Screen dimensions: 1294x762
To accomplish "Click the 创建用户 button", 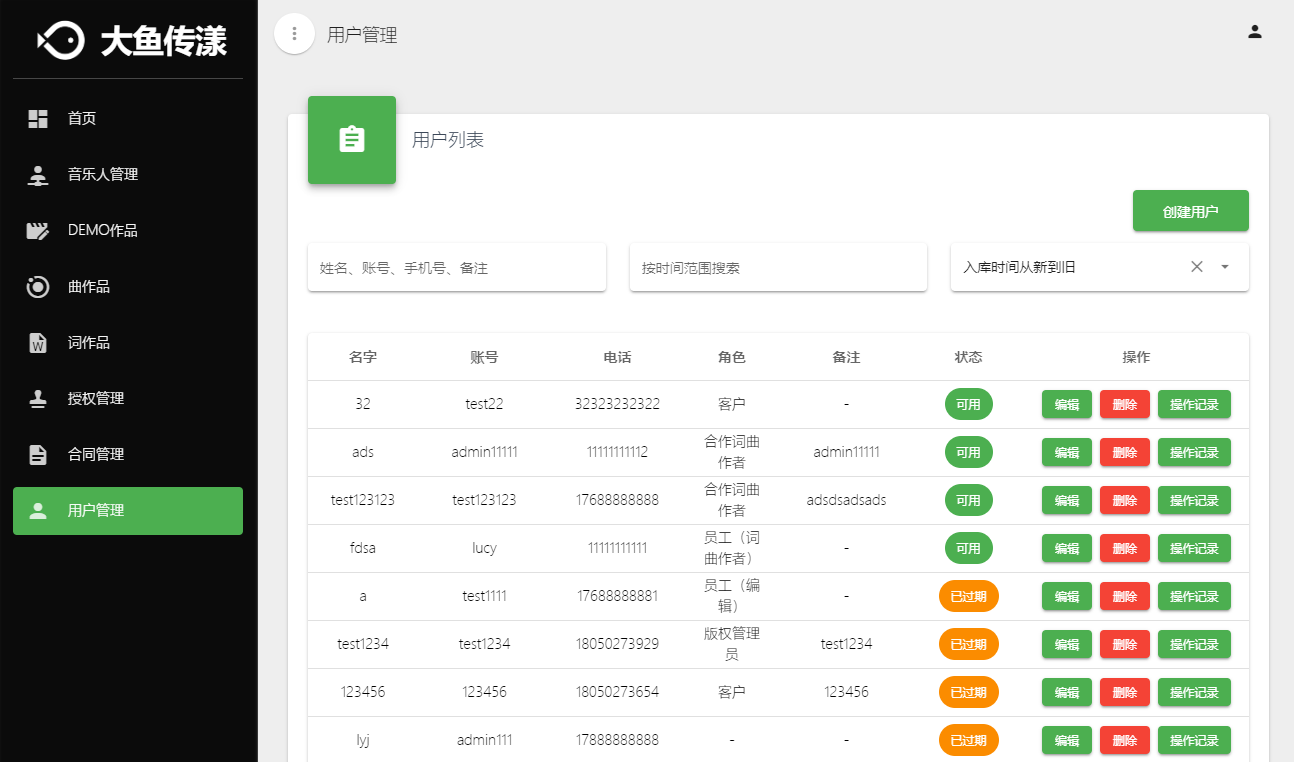I will [x=1190, y=211].
